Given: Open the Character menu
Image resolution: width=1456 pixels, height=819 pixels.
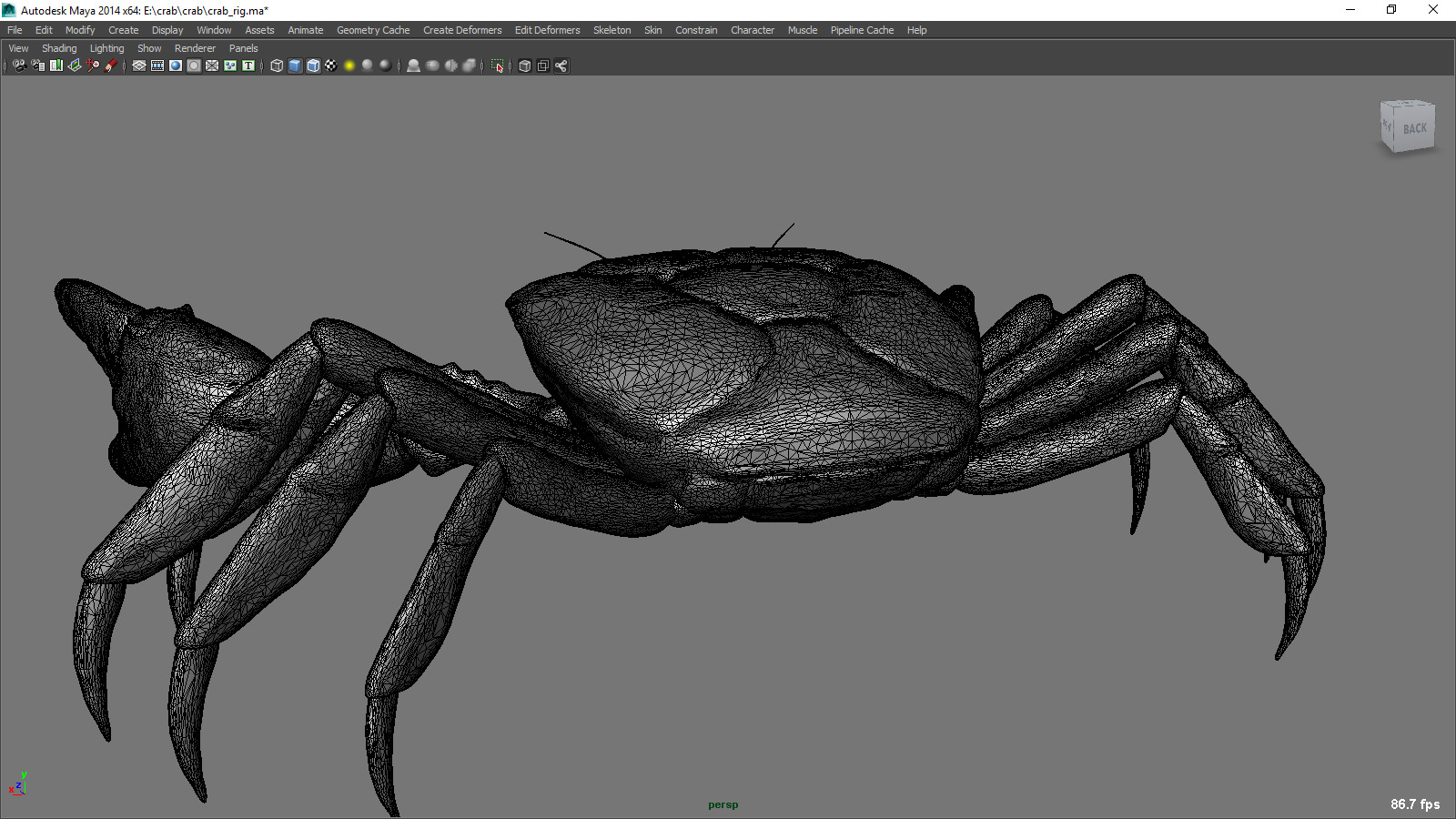Looking at the screenshot, I should click(753, 30).
